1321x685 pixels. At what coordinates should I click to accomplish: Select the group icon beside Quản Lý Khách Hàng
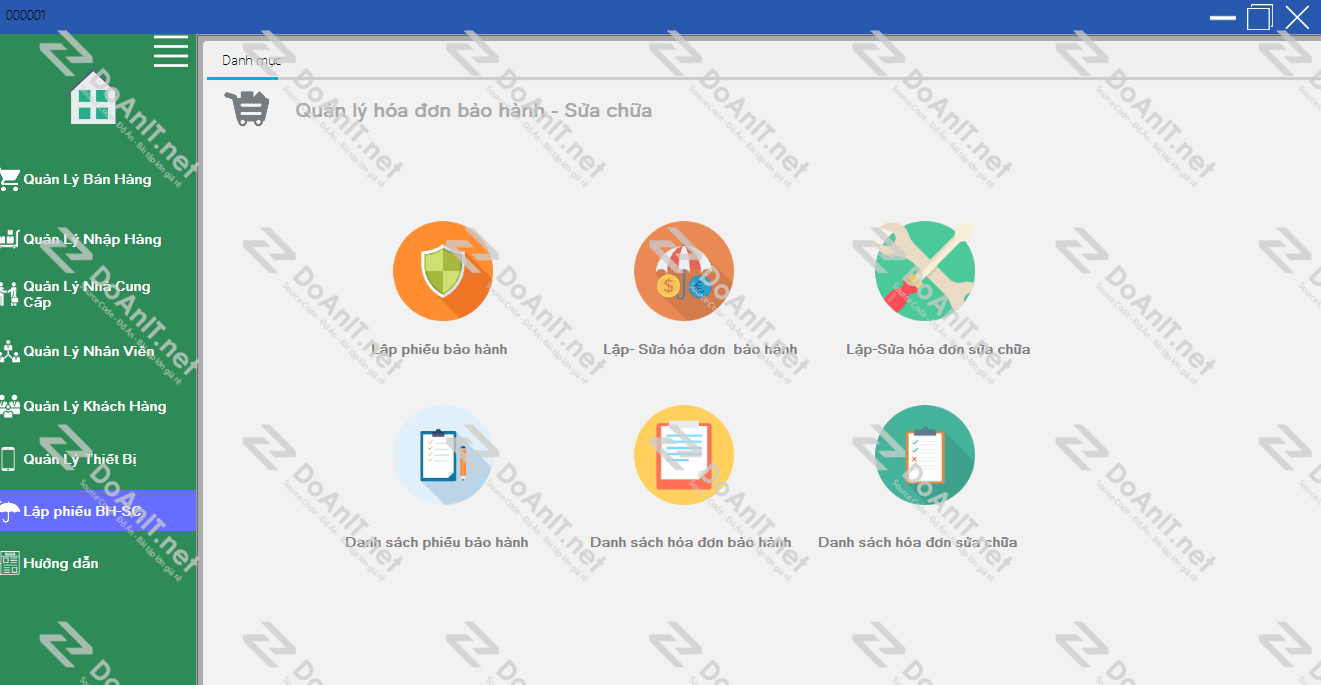(10, 406)
